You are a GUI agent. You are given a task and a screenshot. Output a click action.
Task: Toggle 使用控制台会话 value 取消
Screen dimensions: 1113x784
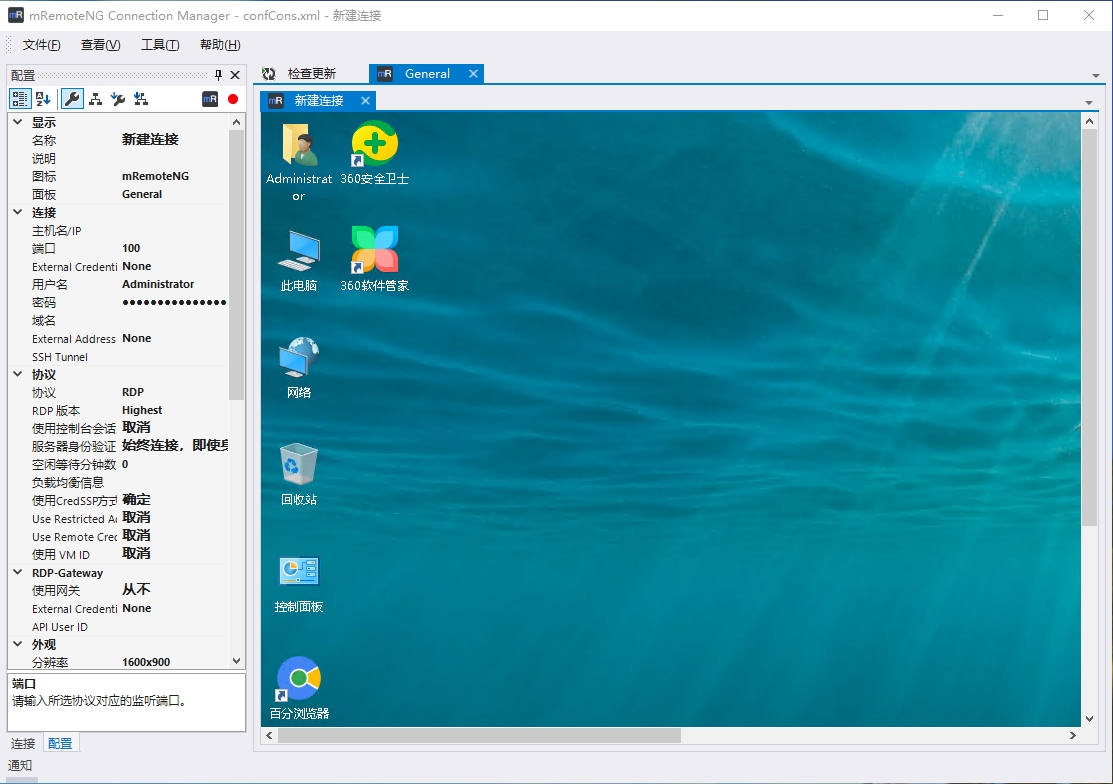pyautogui.click(x=136, y=428)
